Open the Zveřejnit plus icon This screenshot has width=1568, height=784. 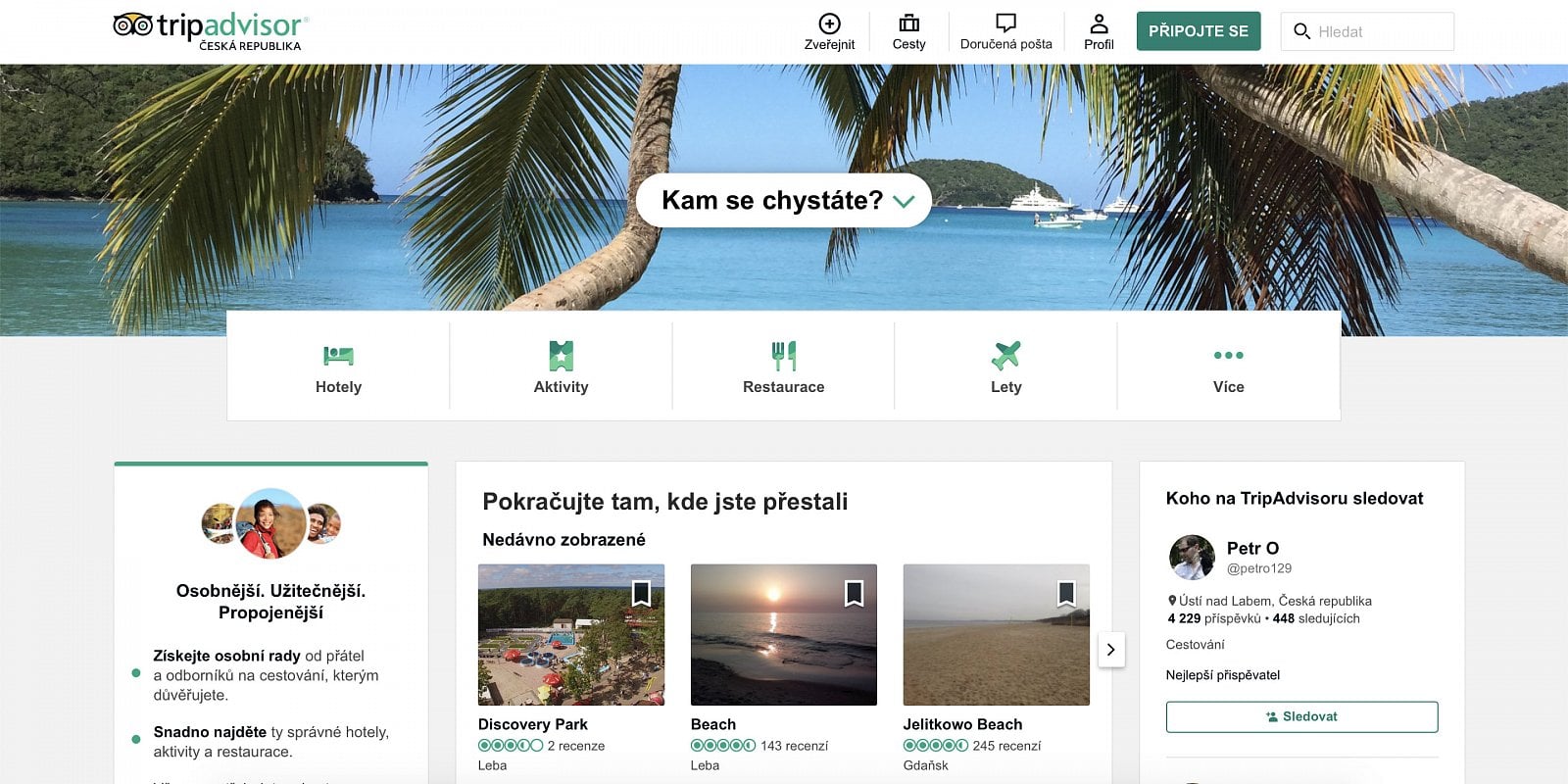click(829, 24)
